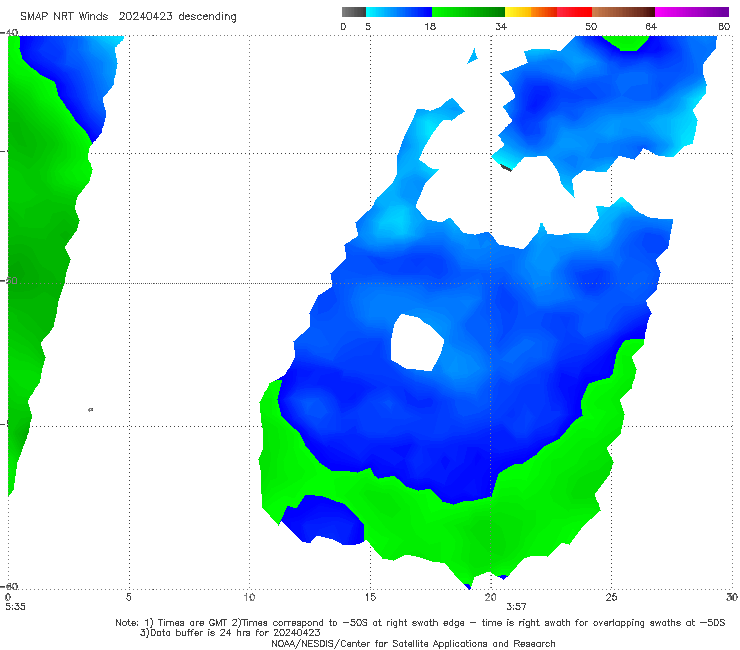Click the latitude axis label '-50'

pos(9,281)
